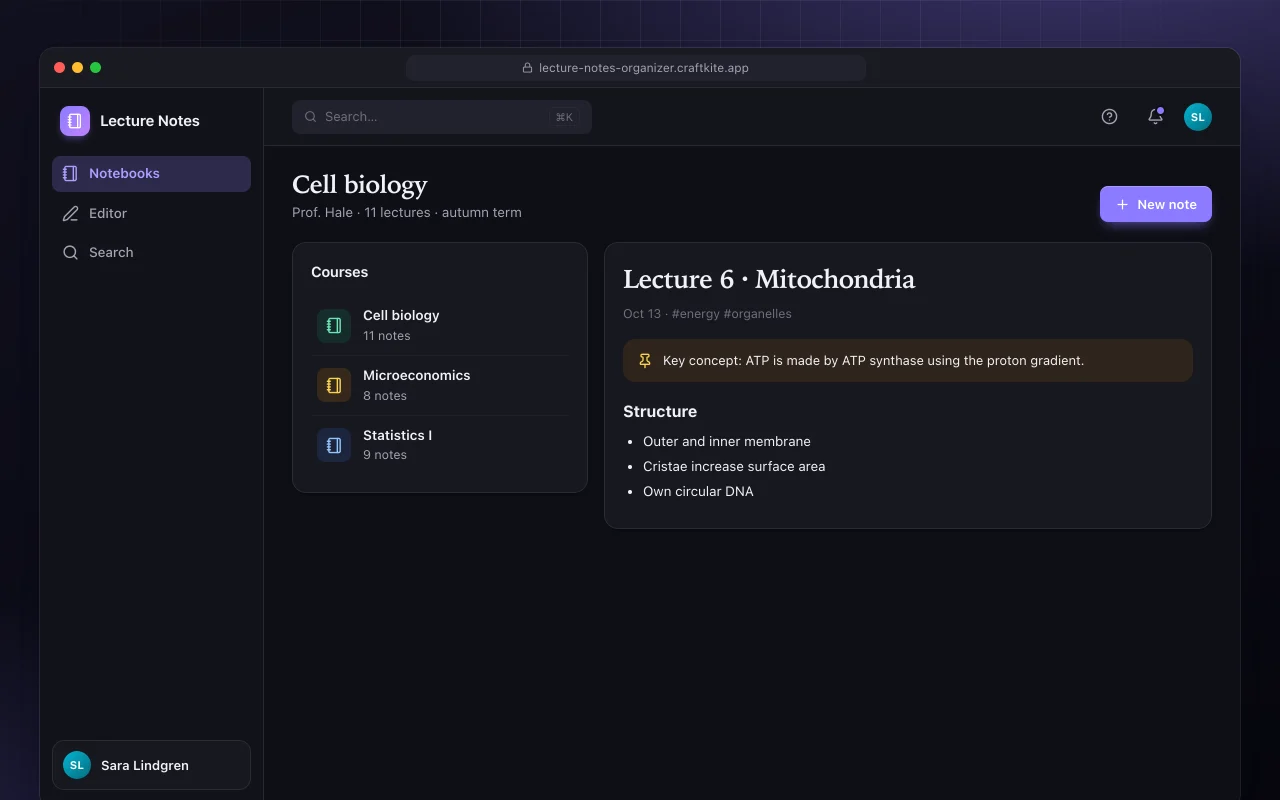This screenshot has height=800, width=1280.
Task: Click the pin icon in Key concept callout
Action: [645, 361]
